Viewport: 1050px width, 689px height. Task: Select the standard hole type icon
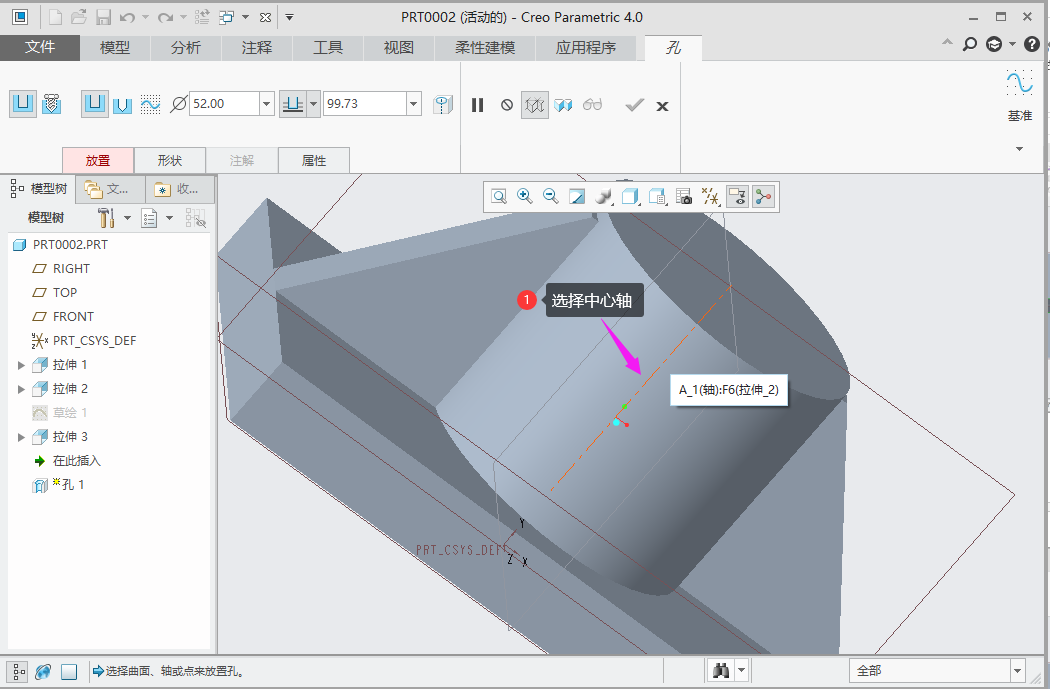coord(52,103)
